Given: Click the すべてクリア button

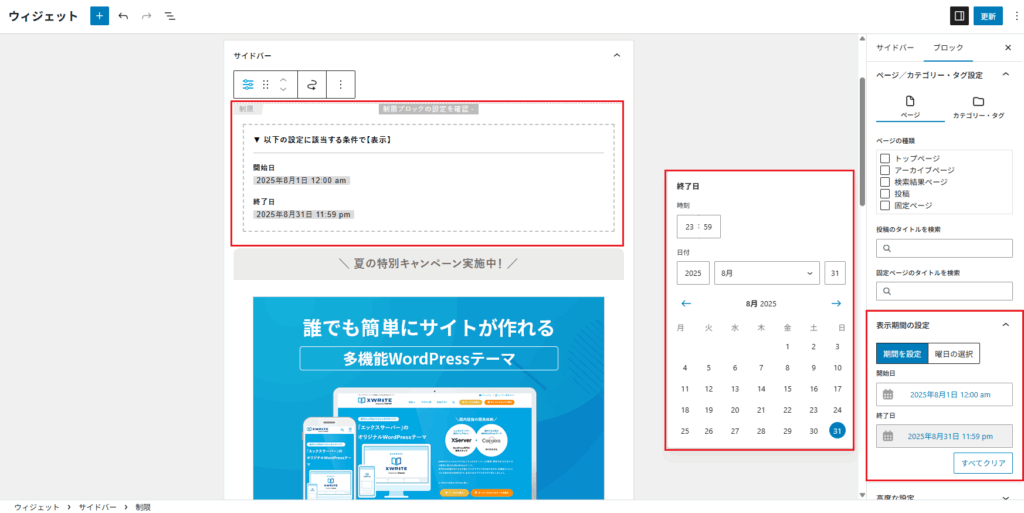Looking at the screenshot, I should (x=983, y=463).
